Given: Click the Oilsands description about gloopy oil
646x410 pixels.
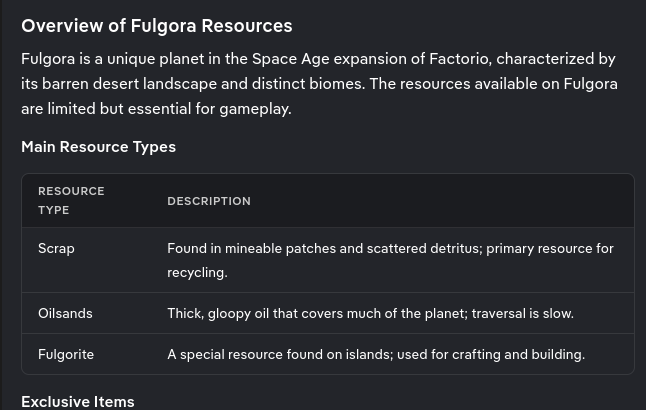Looking at the screenshot, I should (x=370, y=313).
